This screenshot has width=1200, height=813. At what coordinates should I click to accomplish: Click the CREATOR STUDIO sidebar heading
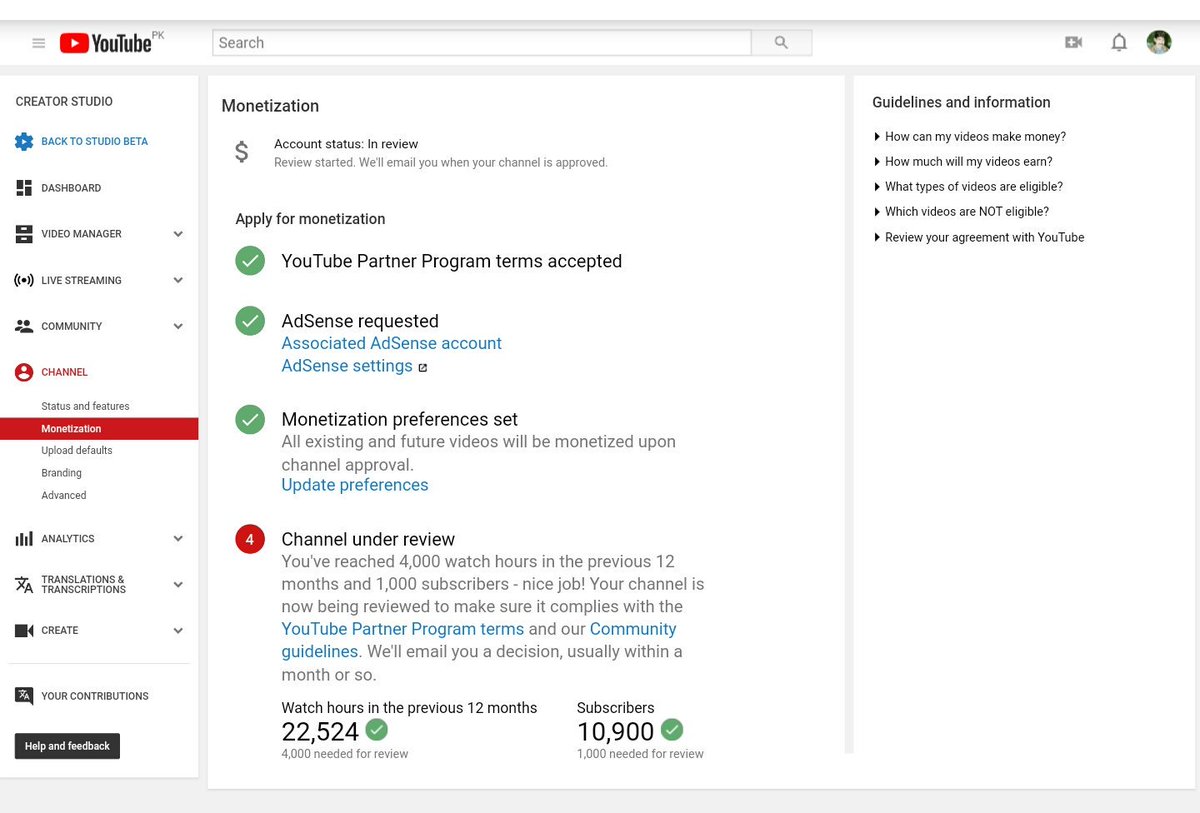[64, 101]
